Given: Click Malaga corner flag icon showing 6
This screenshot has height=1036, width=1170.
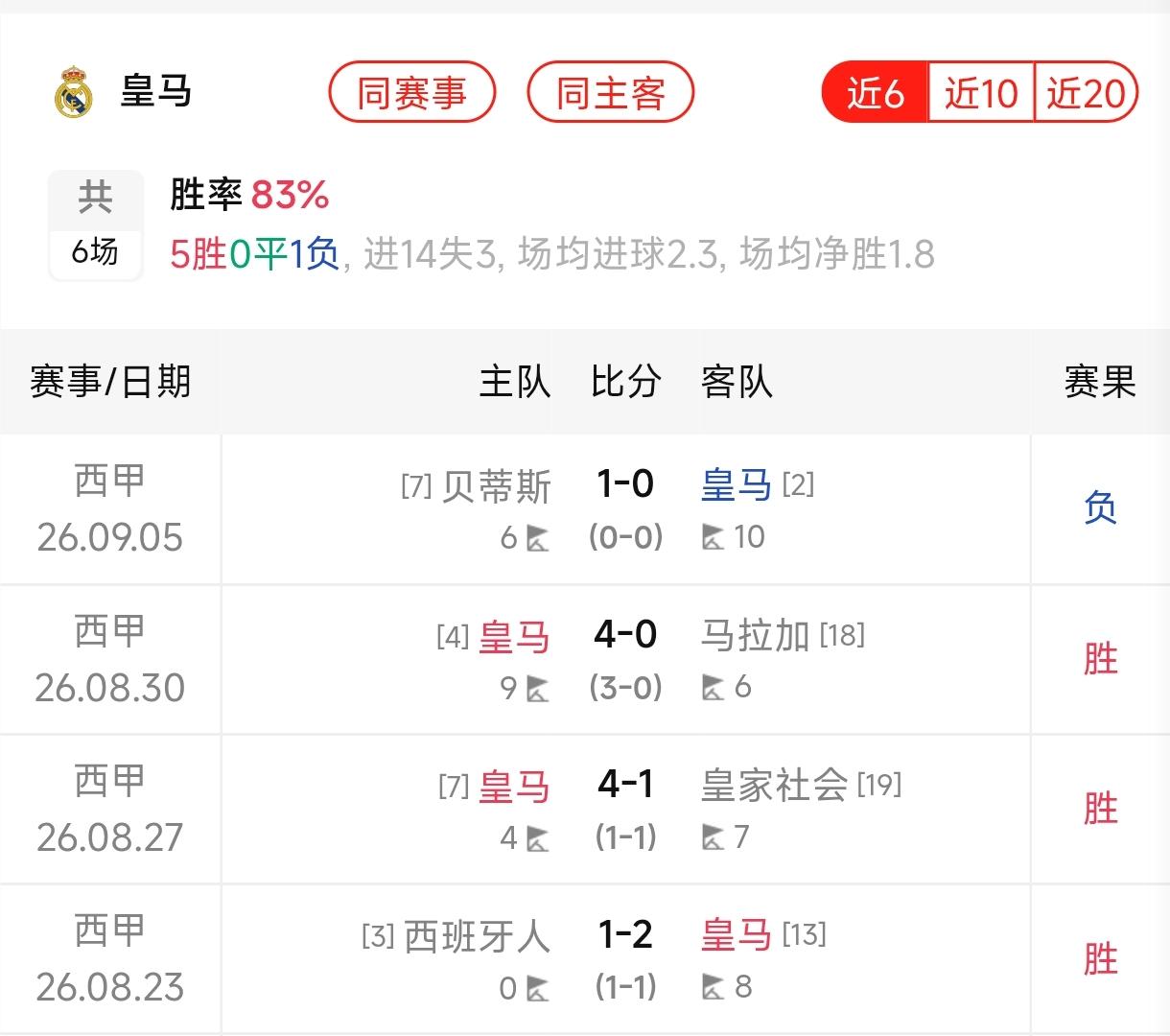Looking at the screenshot, I should tap(713, 689).
